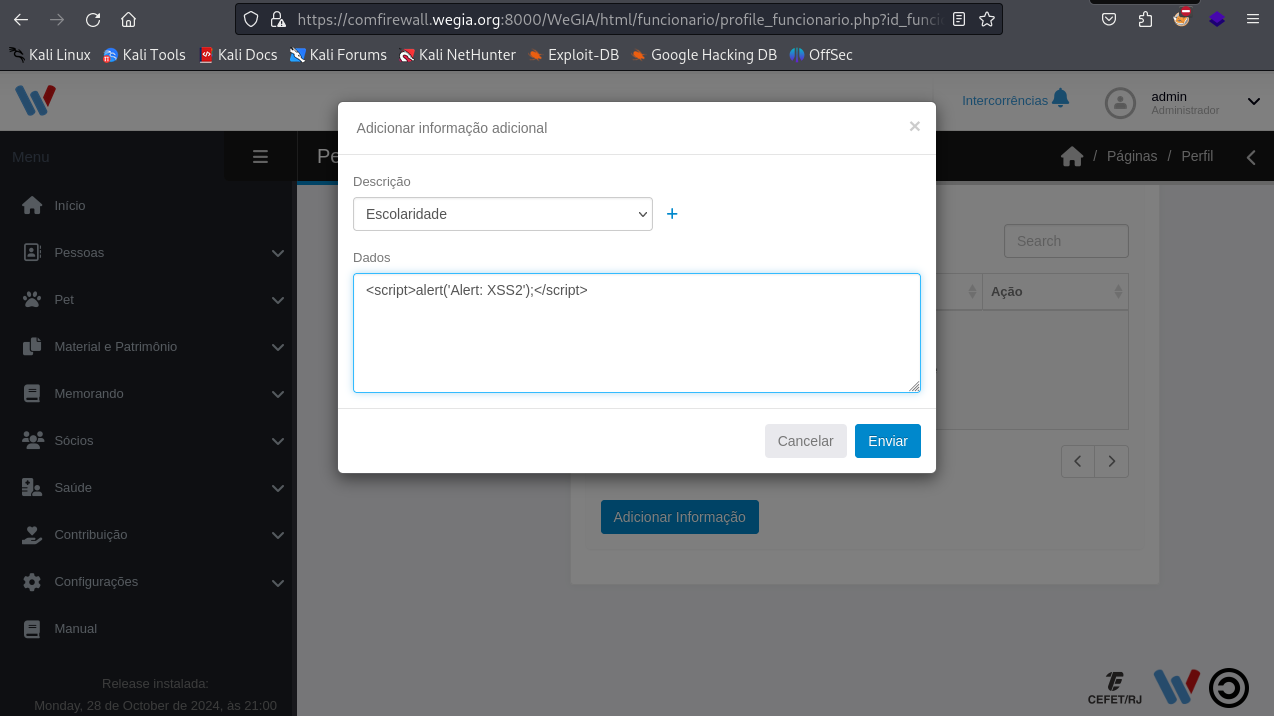Sort table by Ação column header
The height and width of the screenshot is (716, 1274).
tap(1055, 291)
